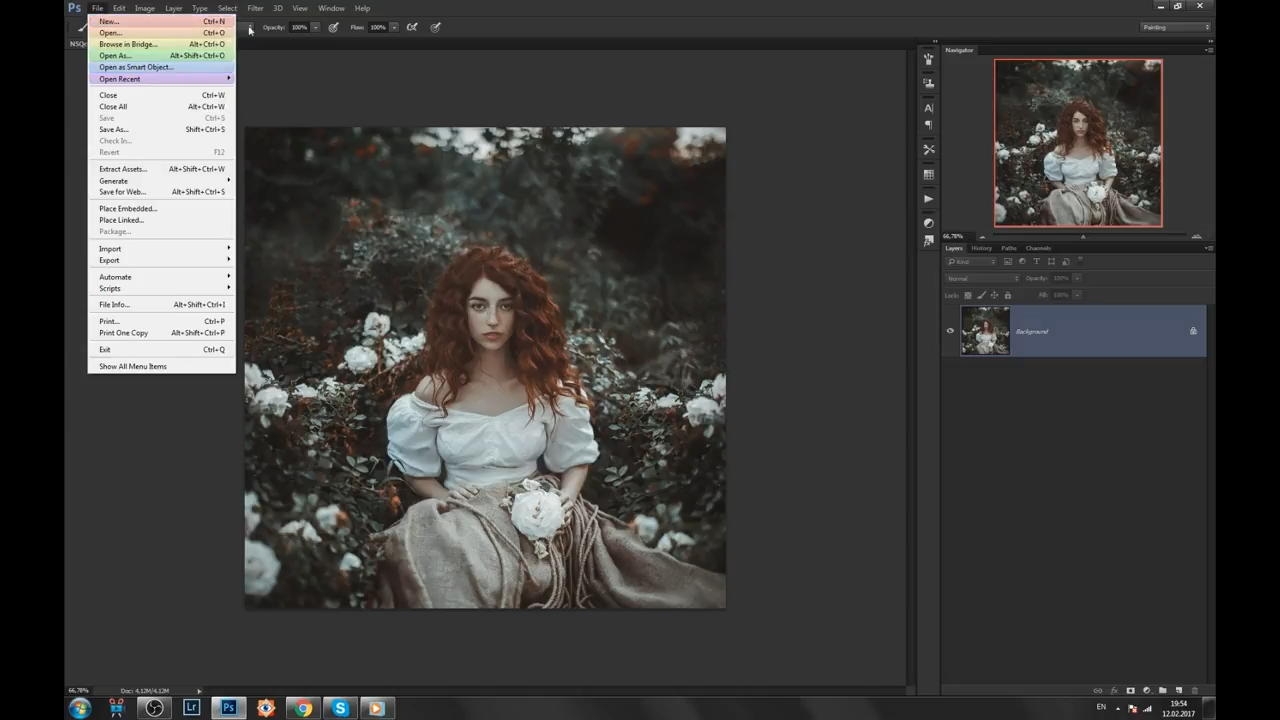This screenshot has width=1280, height=720.
Task: Toggle lock transparent pixels
Action: pos(968,295)
